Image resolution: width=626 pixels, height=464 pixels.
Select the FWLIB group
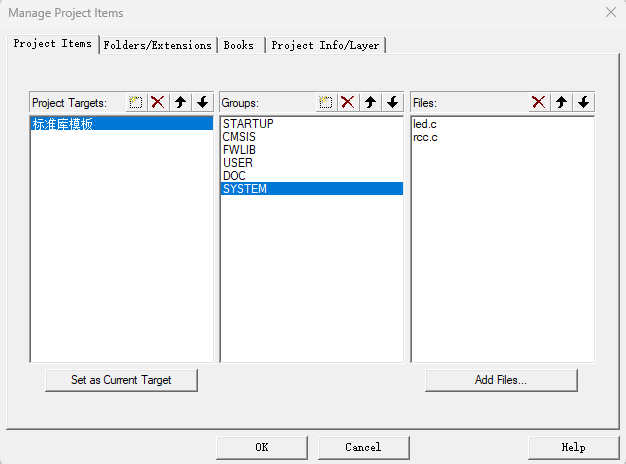pyautogui.click(x=312, y=150)
